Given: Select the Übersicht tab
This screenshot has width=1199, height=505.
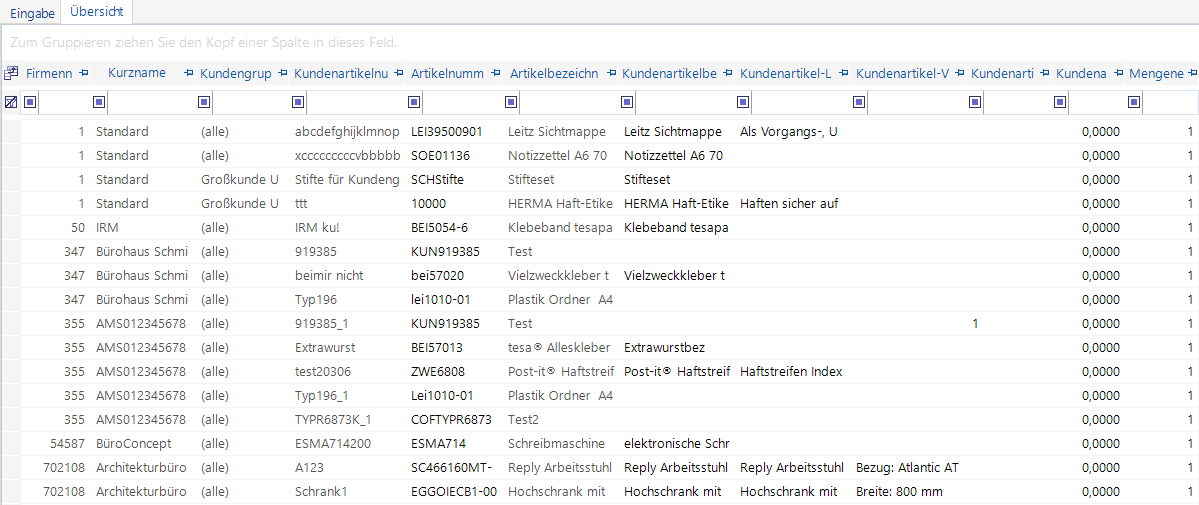Looking at the screenshot, I should click(98, 13).
